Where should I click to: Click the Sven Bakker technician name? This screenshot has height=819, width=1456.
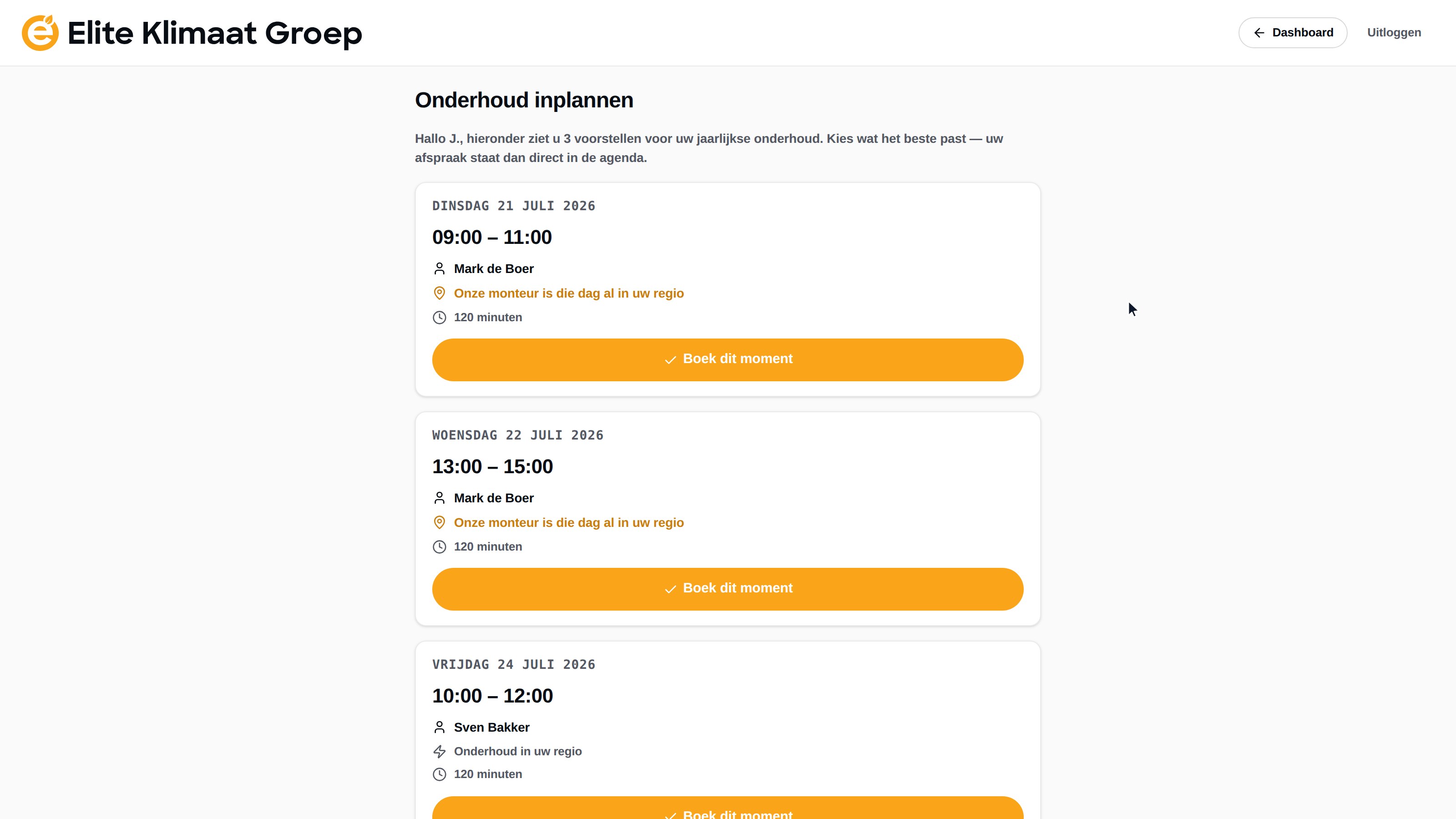coord(491,728)
